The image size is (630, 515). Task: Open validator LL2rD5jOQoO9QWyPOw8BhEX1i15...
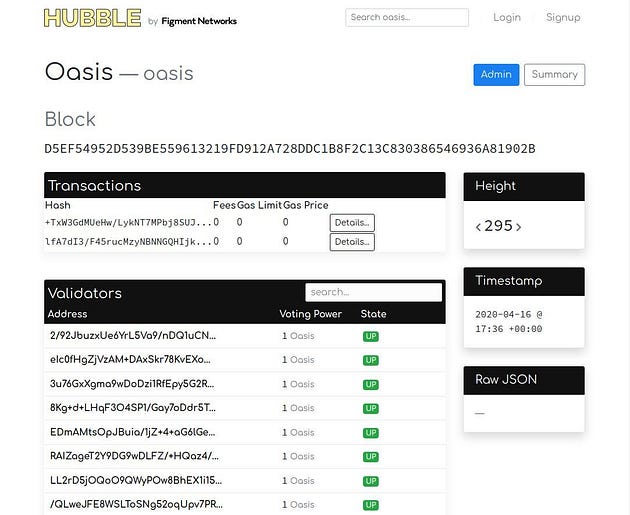click(136, 480)
